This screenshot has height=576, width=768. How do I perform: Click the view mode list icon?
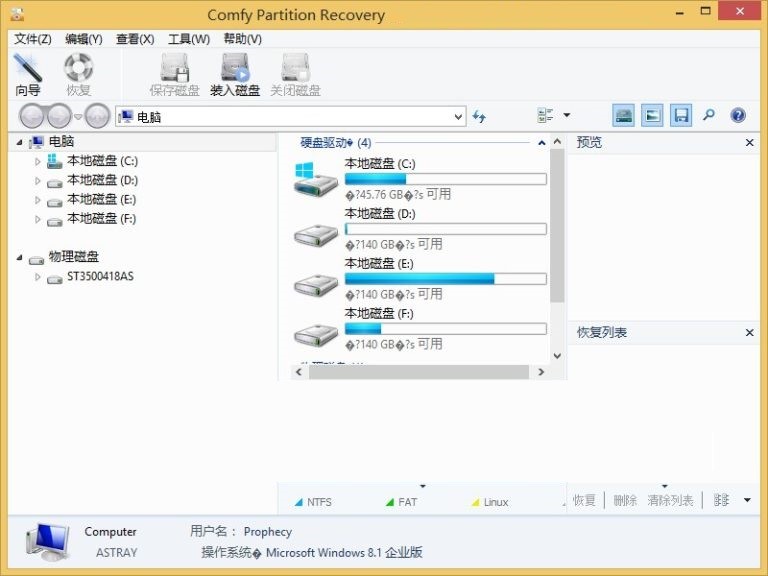coord(545,116)
